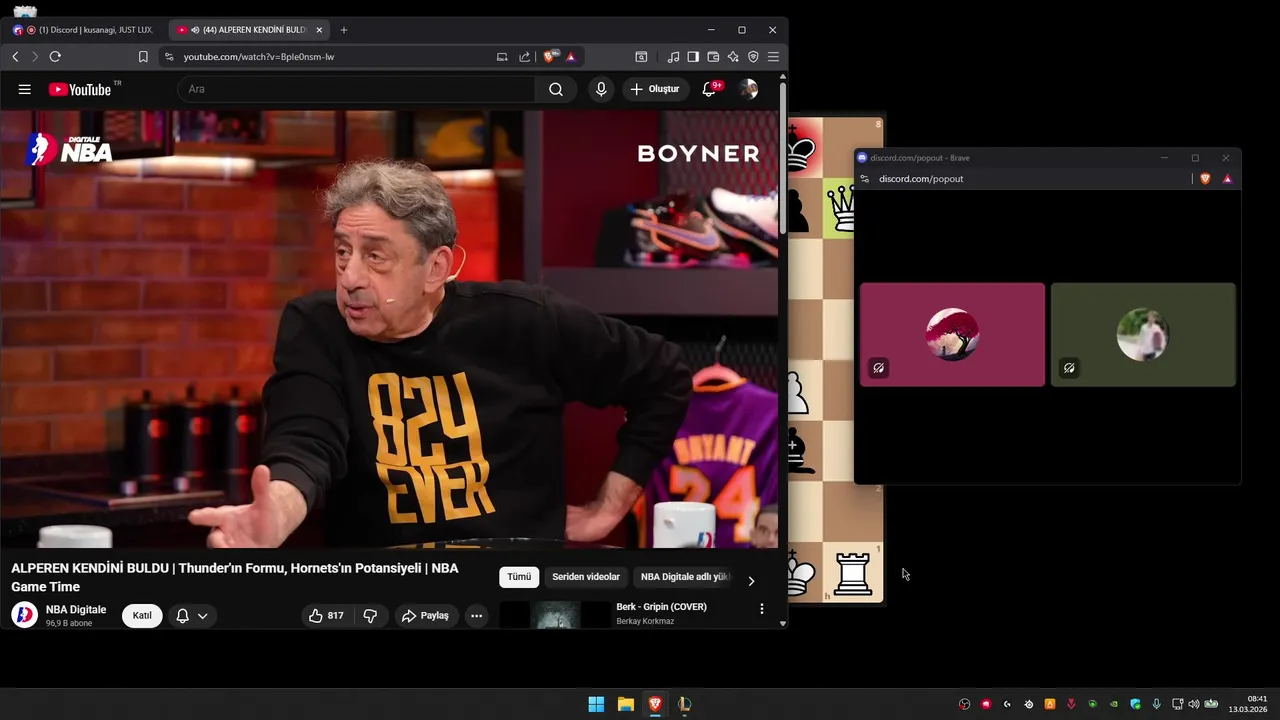
Task: Show next filter chips with arrow
Action: [x=751, y=580]
